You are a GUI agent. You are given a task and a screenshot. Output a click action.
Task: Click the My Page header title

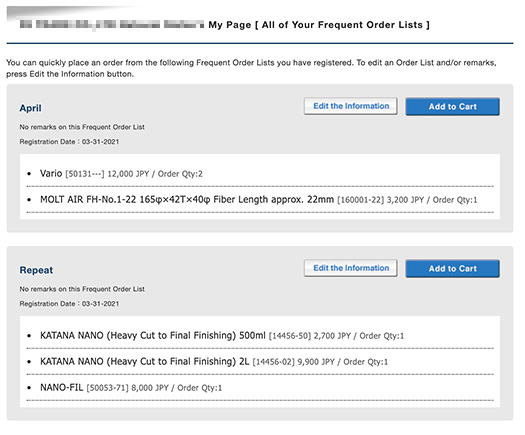pyautogui.click(x=319, y=25)
